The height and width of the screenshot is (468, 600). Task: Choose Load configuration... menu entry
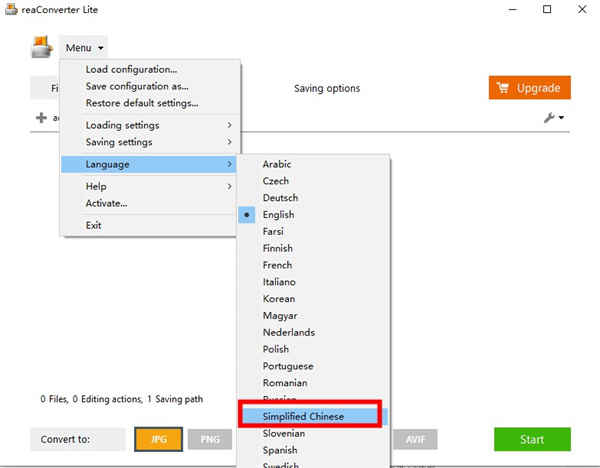pos(149,70)
